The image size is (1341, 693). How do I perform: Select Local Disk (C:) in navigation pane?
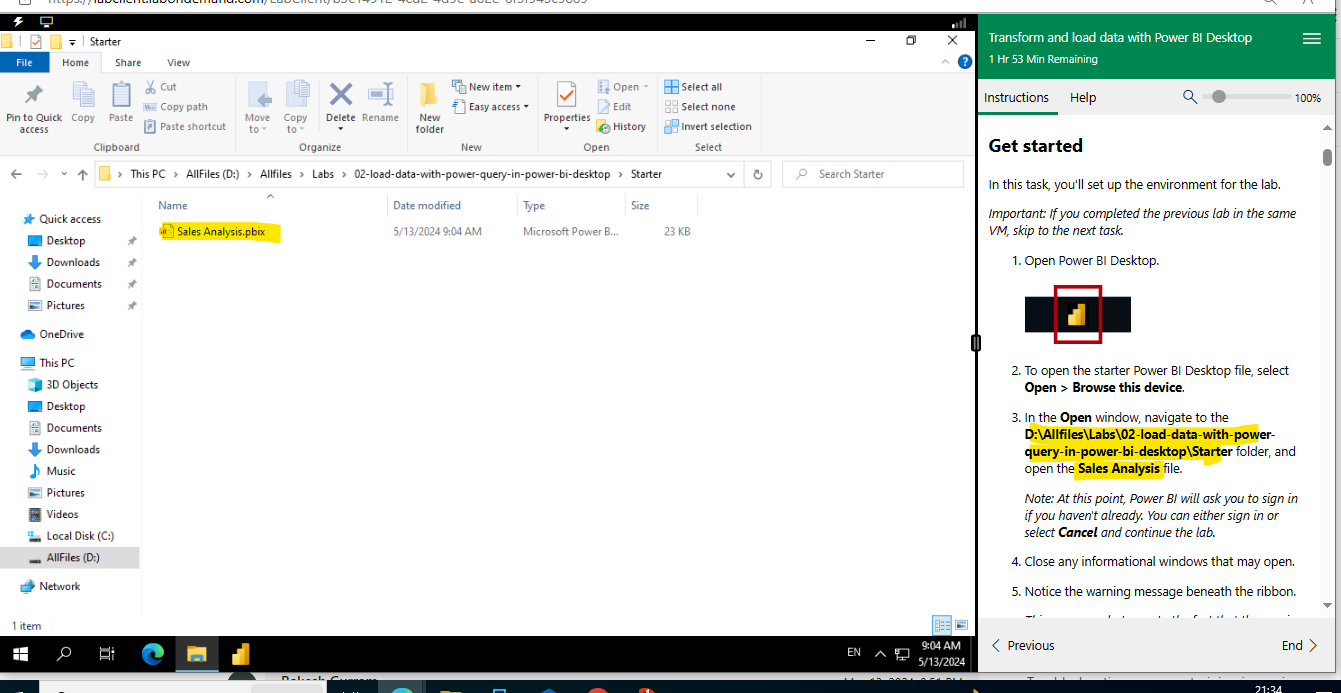point(80,536)
